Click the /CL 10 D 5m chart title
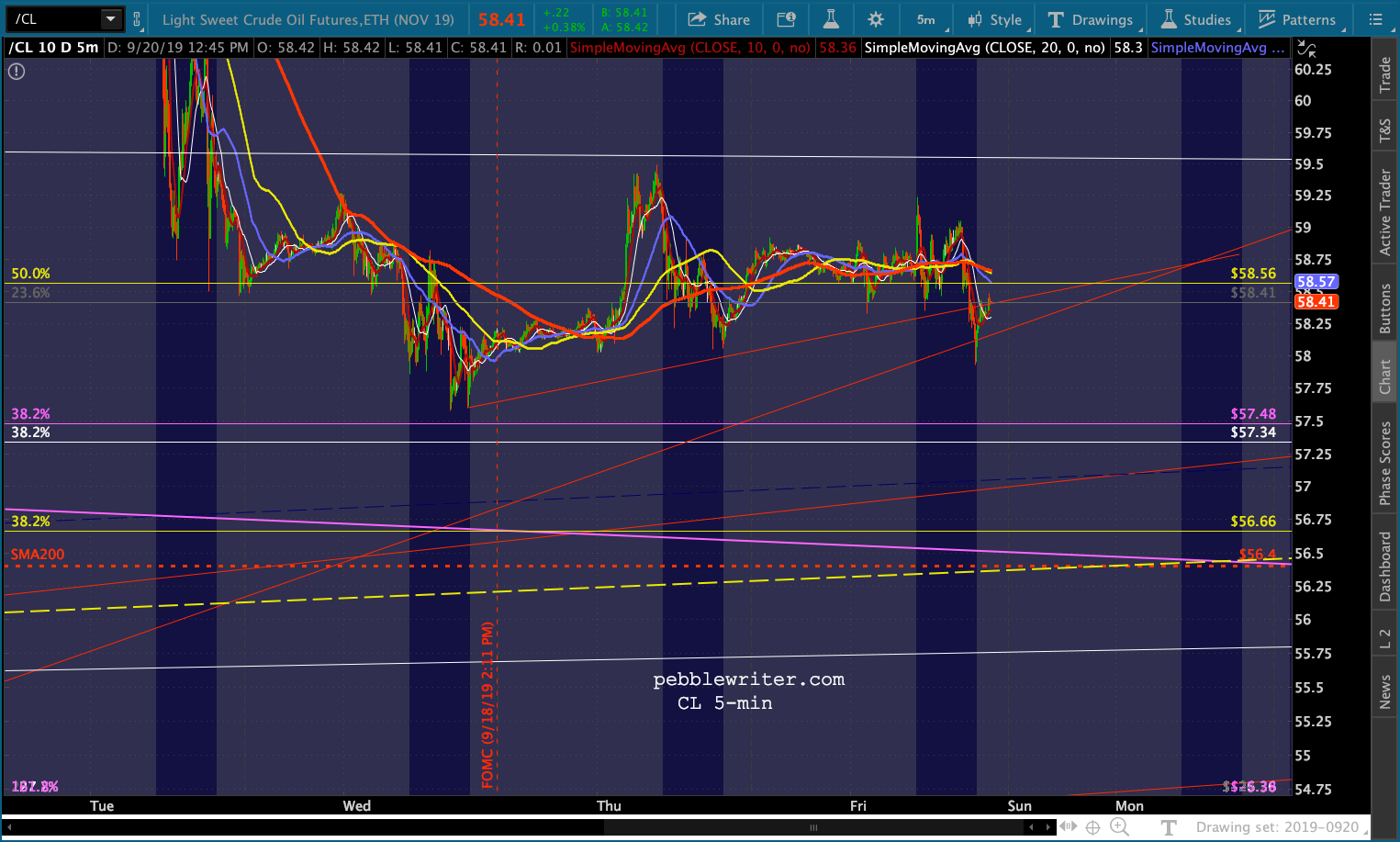This screenshot has width=1400, height=842. [x=53, y=48]
